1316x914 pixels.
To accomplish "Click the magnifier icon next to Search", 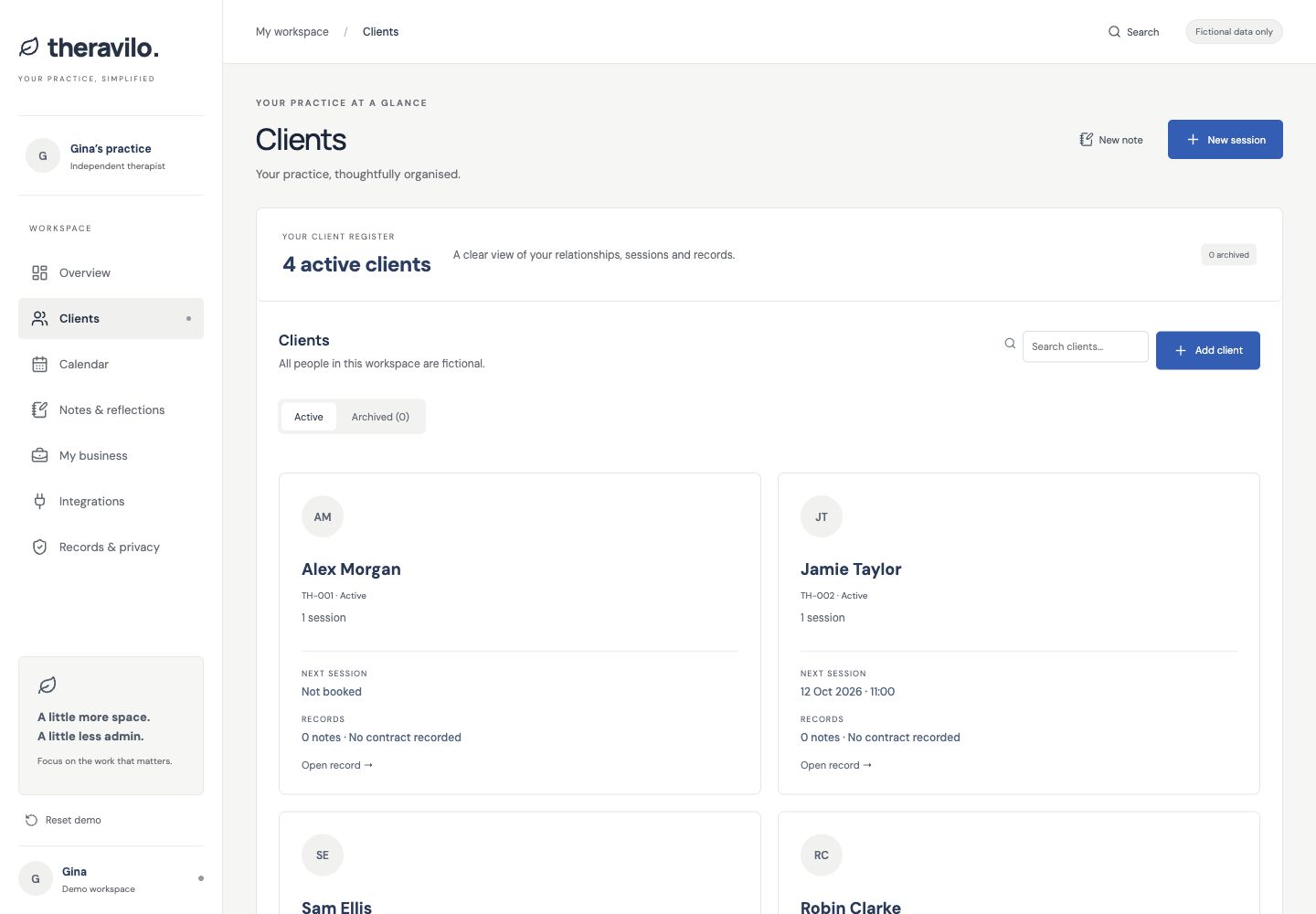I will click(1114, 32).
